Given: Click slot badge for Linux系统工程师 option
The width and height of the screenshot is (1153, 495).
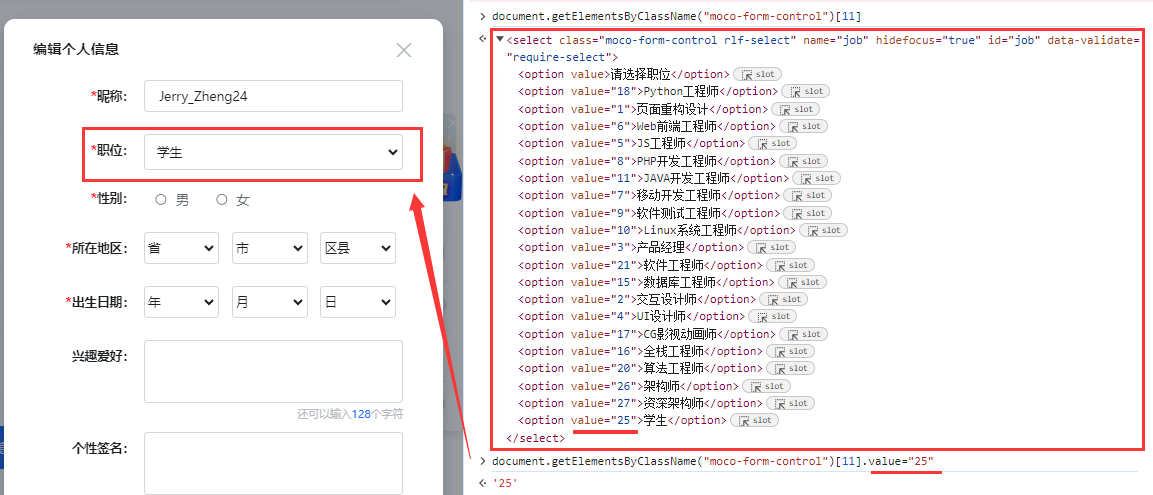Looking at the screenshot, I should pos(823,230).
